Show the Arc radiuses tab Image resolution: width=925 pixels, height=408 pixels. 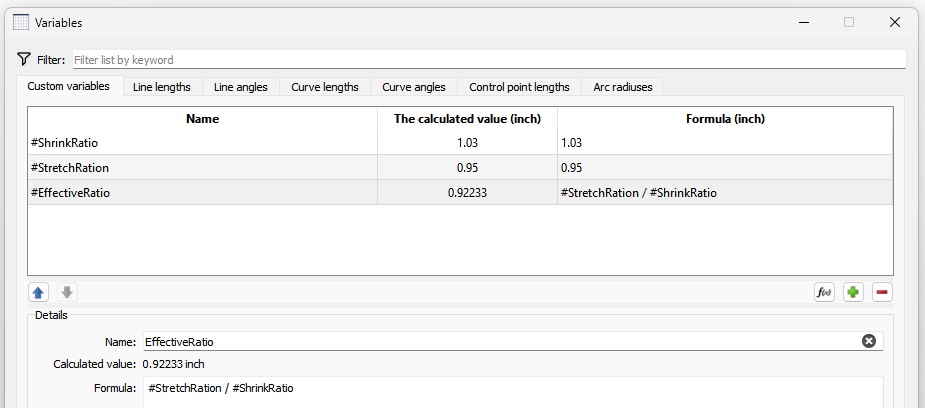coord(622,87)
